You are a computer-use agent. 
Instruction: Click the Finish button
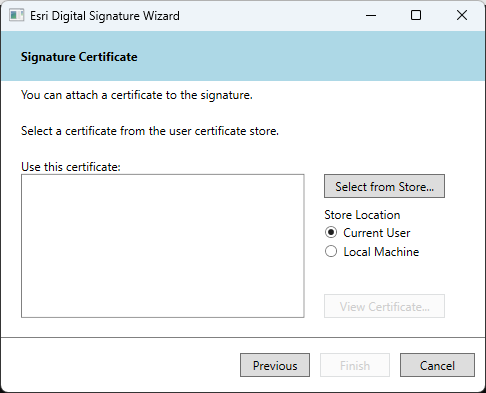tap(355, 365)
